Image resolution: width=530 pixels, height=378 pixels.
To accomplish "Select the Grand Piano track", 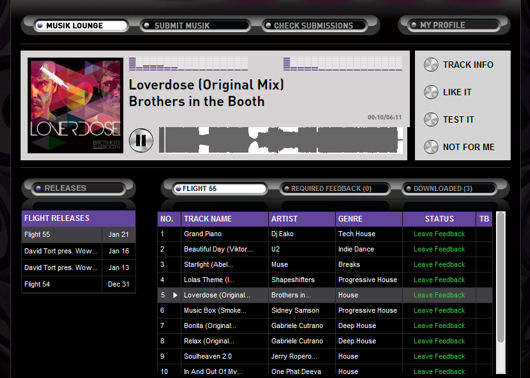I will point(202,234).
